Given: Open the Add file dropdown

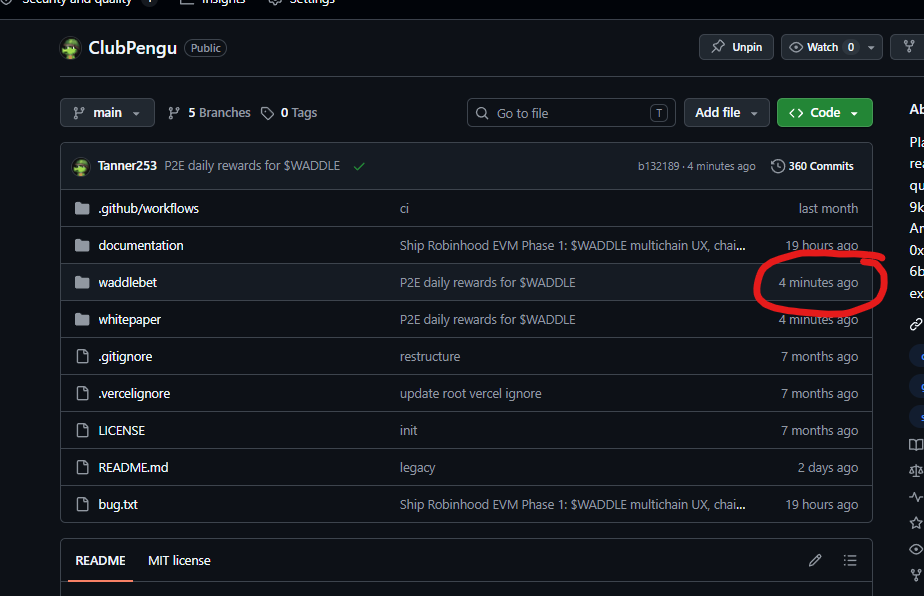Looking at the screenshot, I should click(727, 113).
